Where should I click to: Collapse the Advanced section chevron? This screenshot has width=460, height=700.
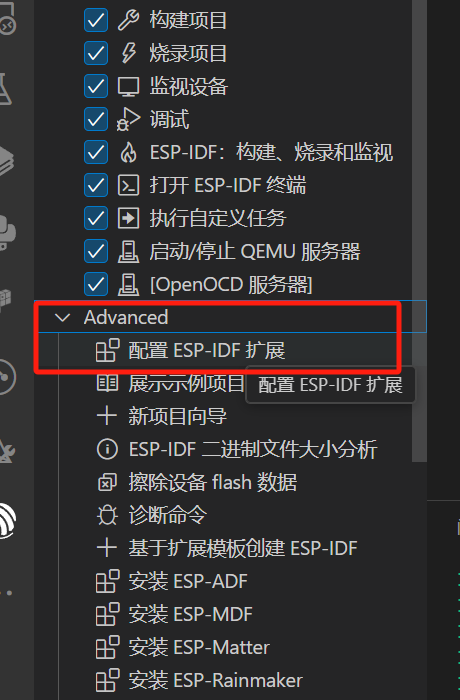(x=62, y=317)
